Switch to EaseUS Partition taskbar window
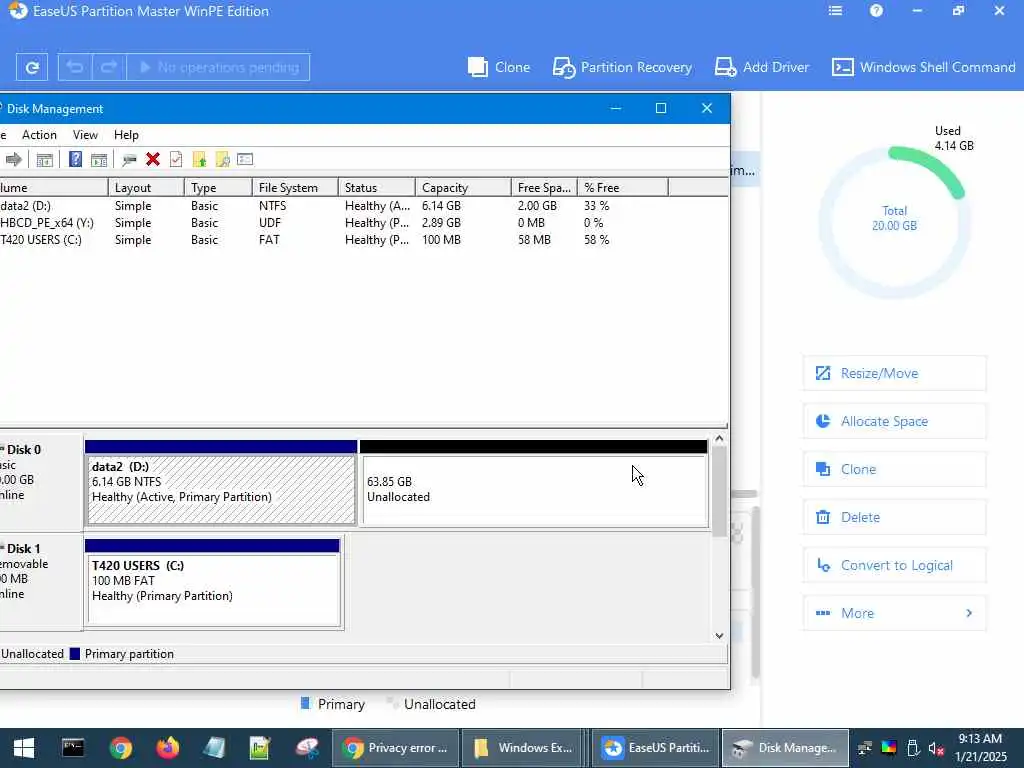This screenshot has width=1024, height=768. [655, 748]
